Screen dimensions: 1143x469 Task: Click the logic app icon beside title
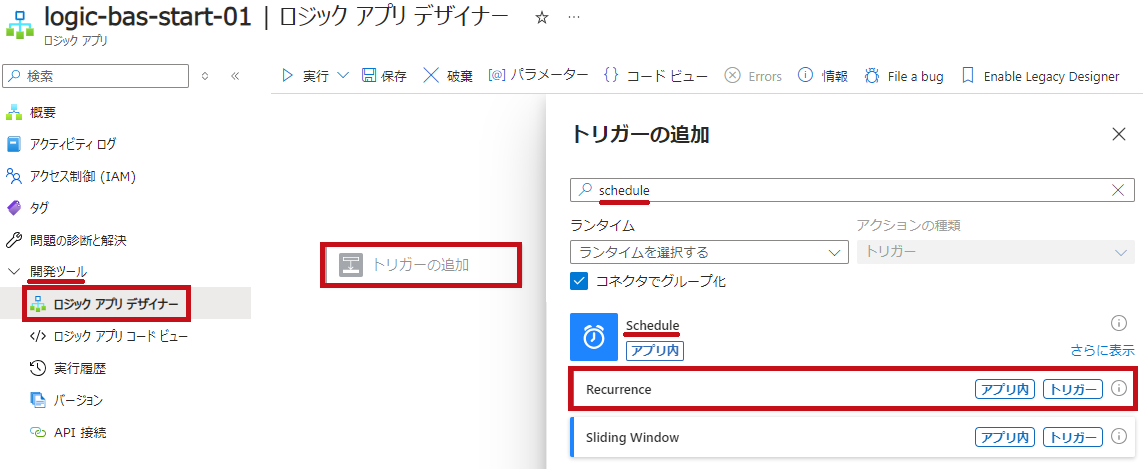[x=20, y=23]
